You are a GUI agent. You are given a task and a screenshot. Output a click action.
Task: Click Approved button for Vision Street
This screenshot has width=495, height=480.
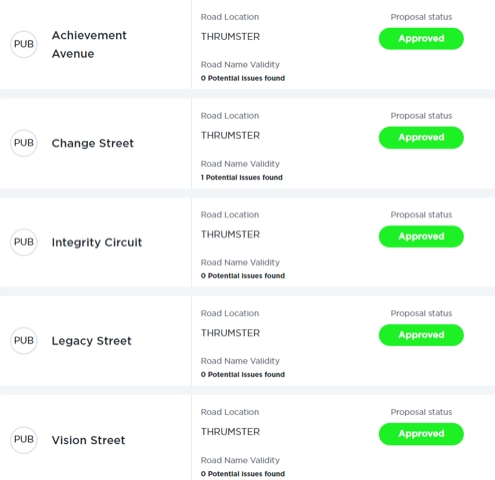pos(421,434)
